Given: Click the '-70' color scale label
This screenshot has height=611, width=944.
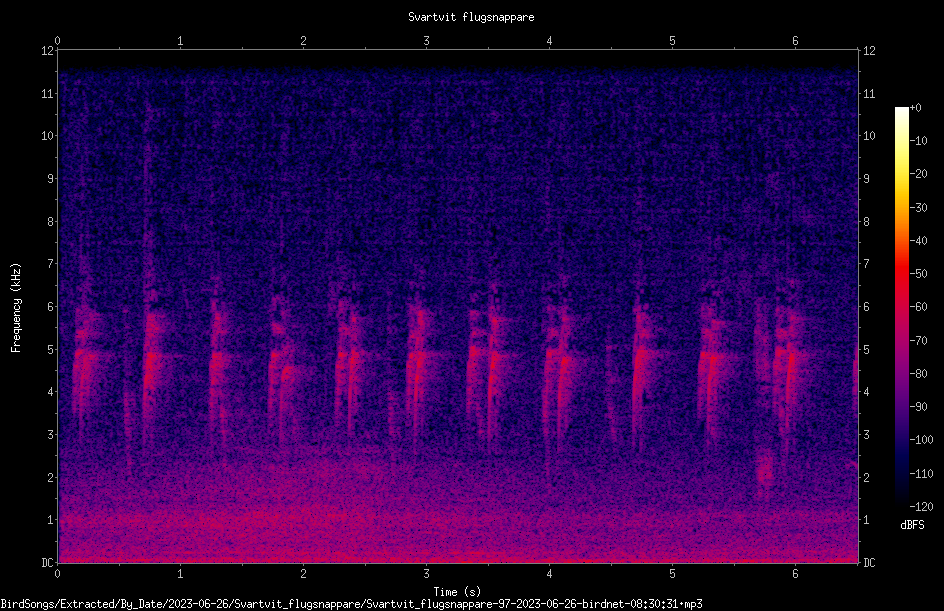Looking at the screenshot, I should 919,341.
